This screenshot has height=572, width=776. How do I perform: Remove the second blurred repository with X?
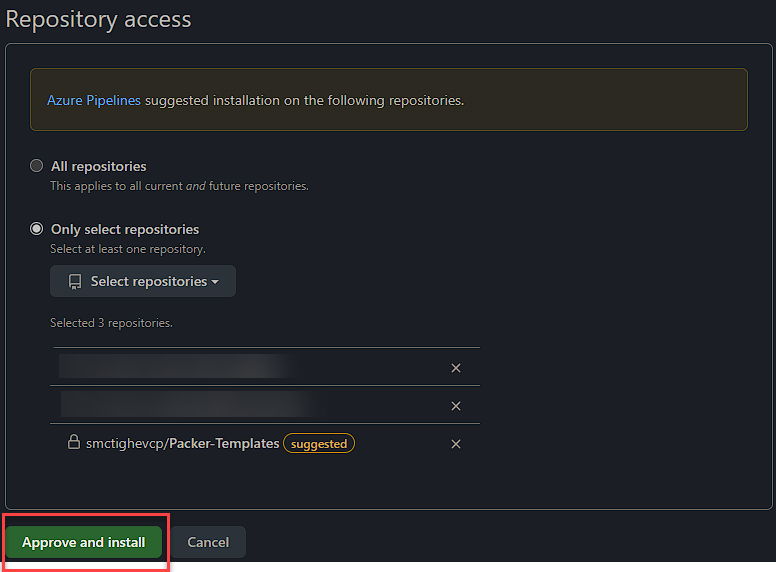(456, 406)
